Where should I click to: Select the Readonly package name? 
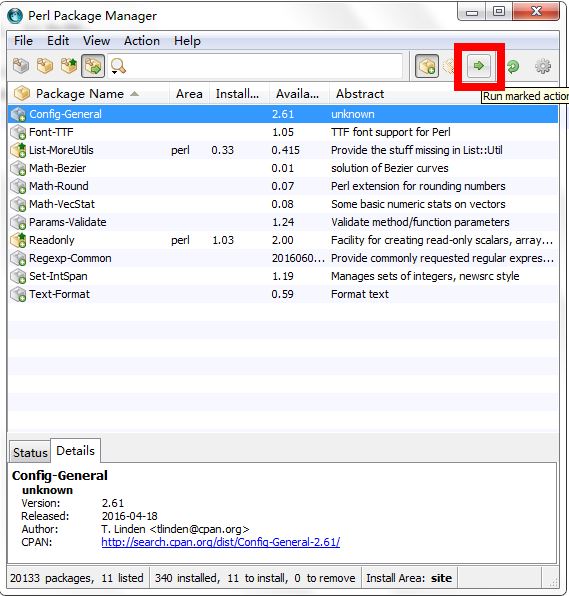pyautogui.click(x=52, y=240)
